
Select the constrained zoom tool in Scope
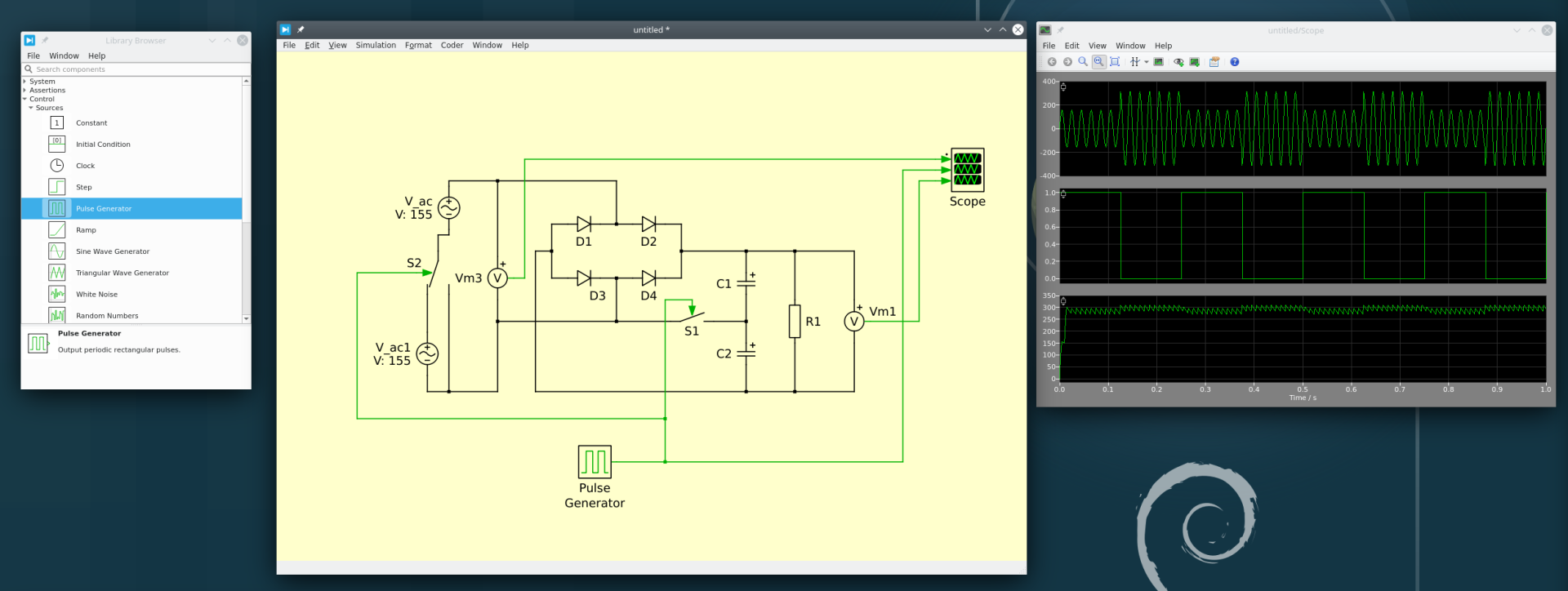[x=1099, y=62]
